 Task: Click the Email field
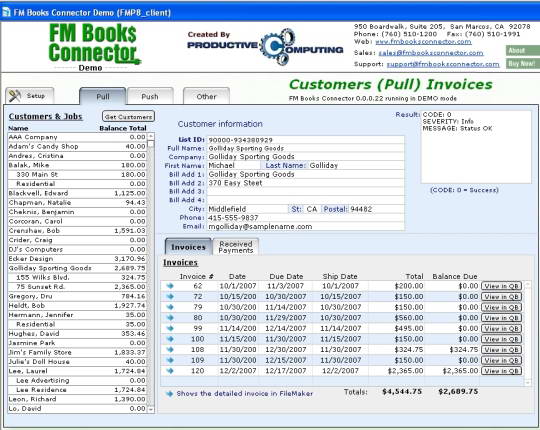[x=305, y=227]
